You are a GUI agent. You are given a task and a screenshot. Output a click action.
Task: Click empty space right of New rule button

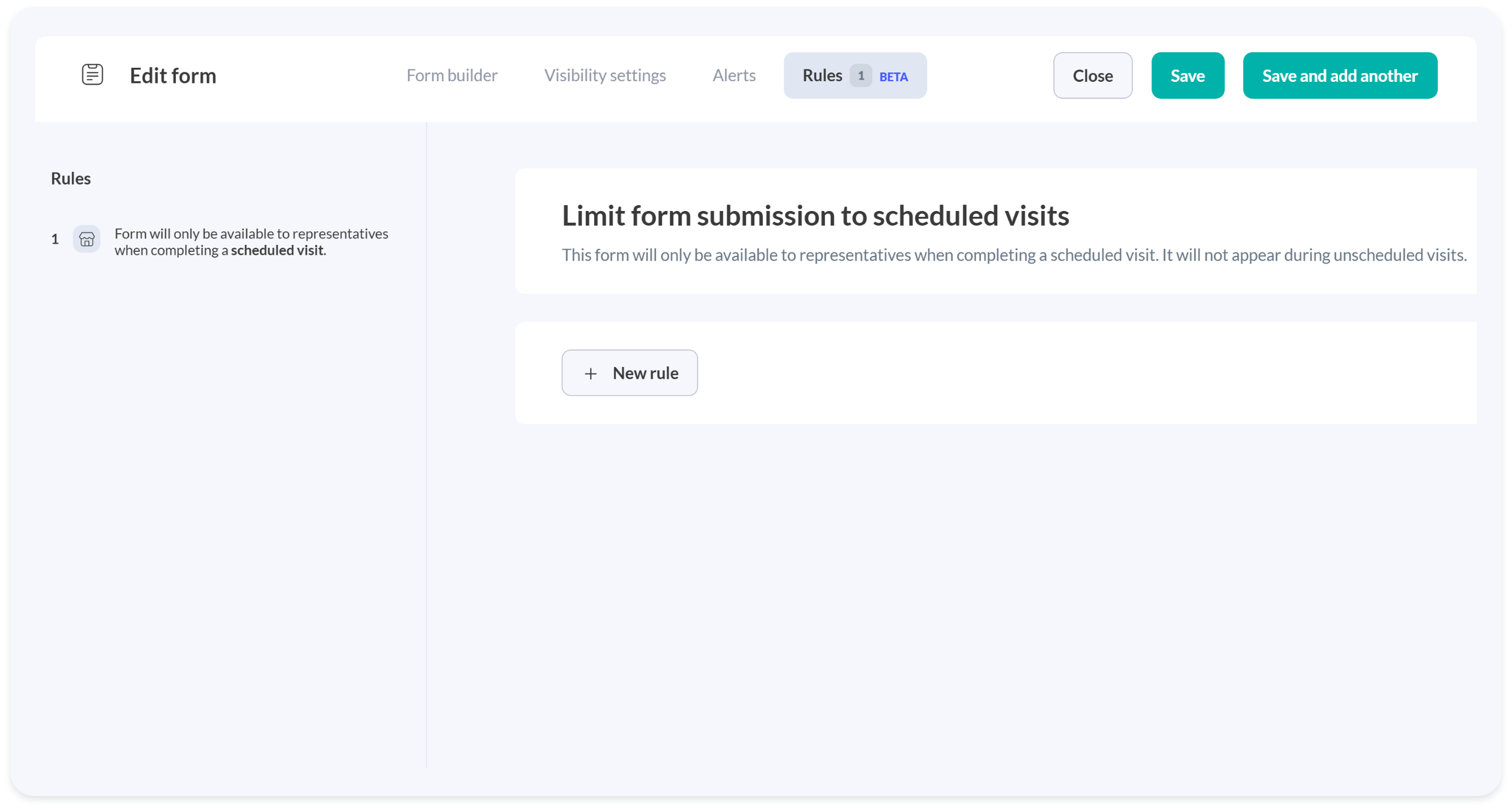click(x=1056, y=373)
